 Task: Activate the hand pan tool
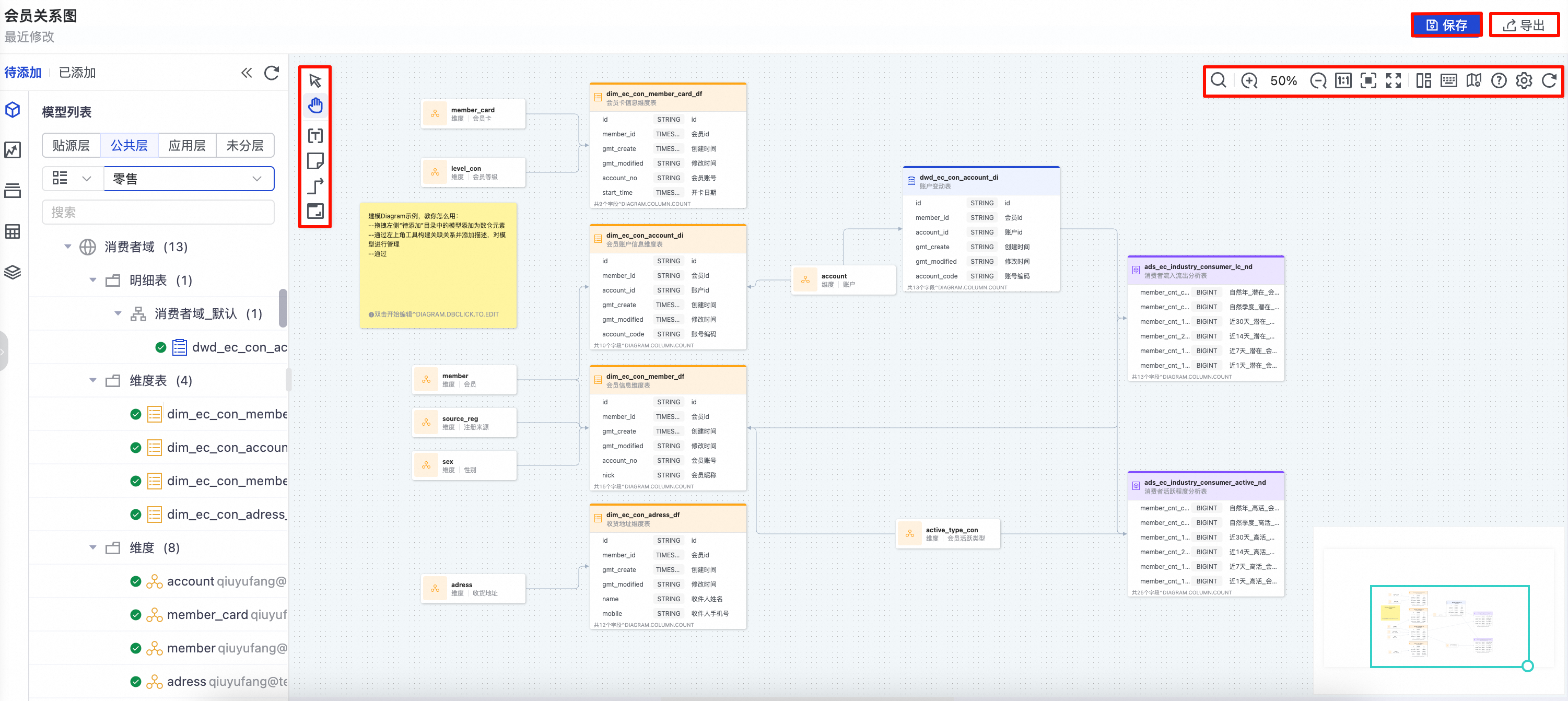click(x=314, y=106)
